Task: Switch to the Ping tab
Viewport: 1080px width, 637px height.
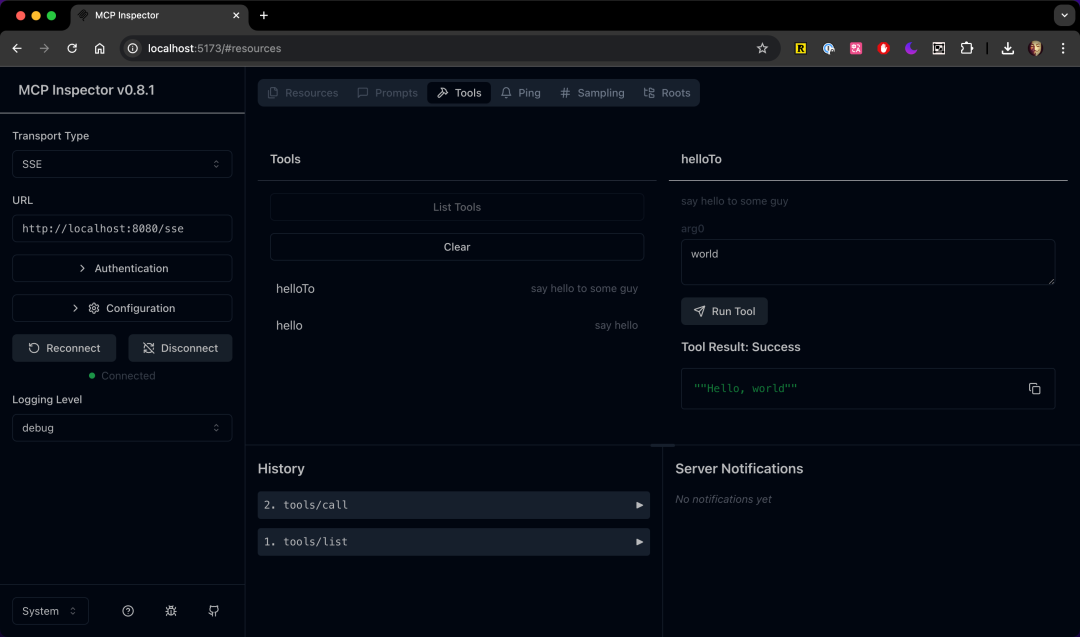Action: point(520,93)
